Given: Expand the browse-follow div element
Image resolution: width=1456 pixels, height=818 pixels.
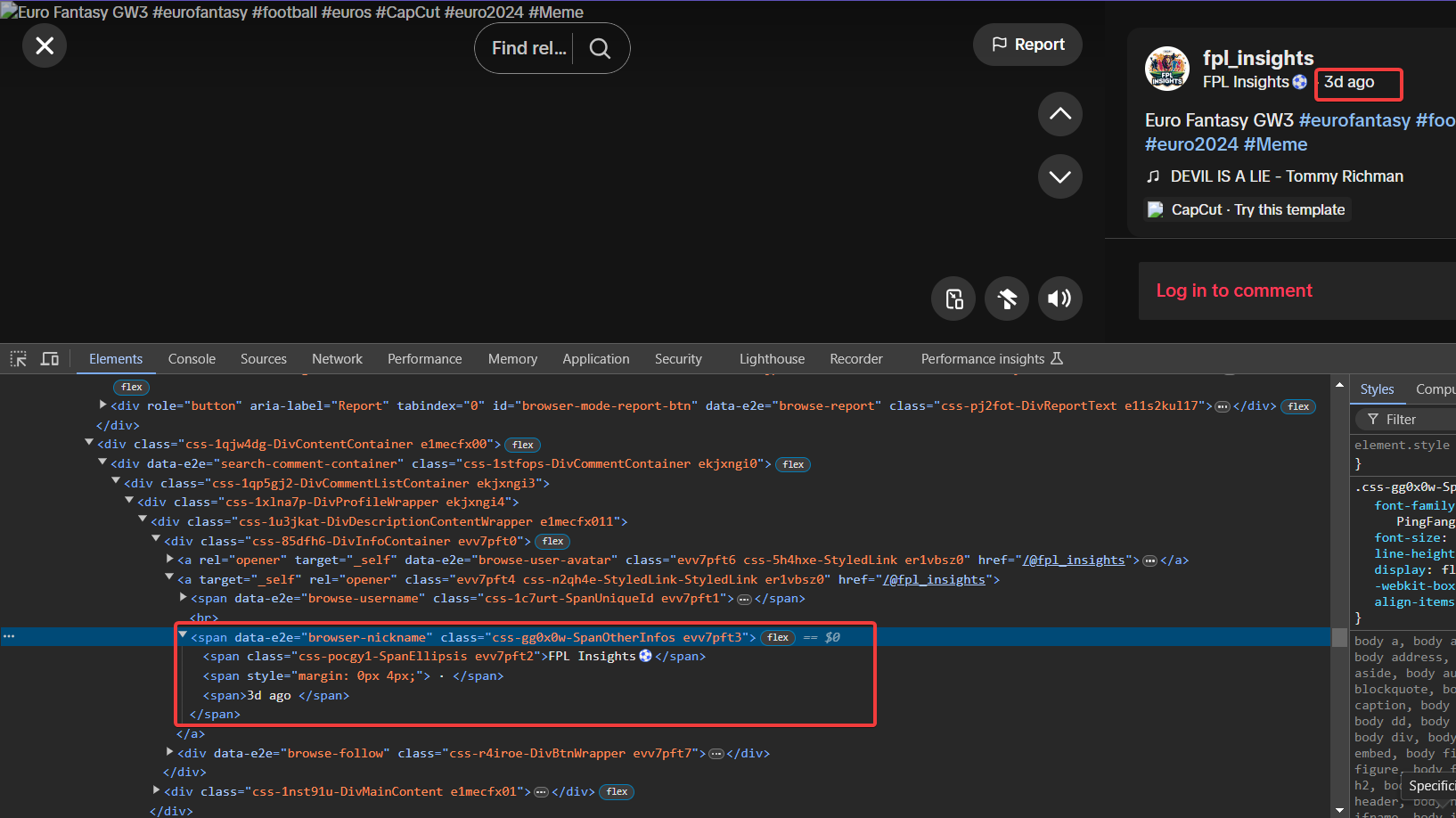Looking at the screenshot, I should (169, 753).
